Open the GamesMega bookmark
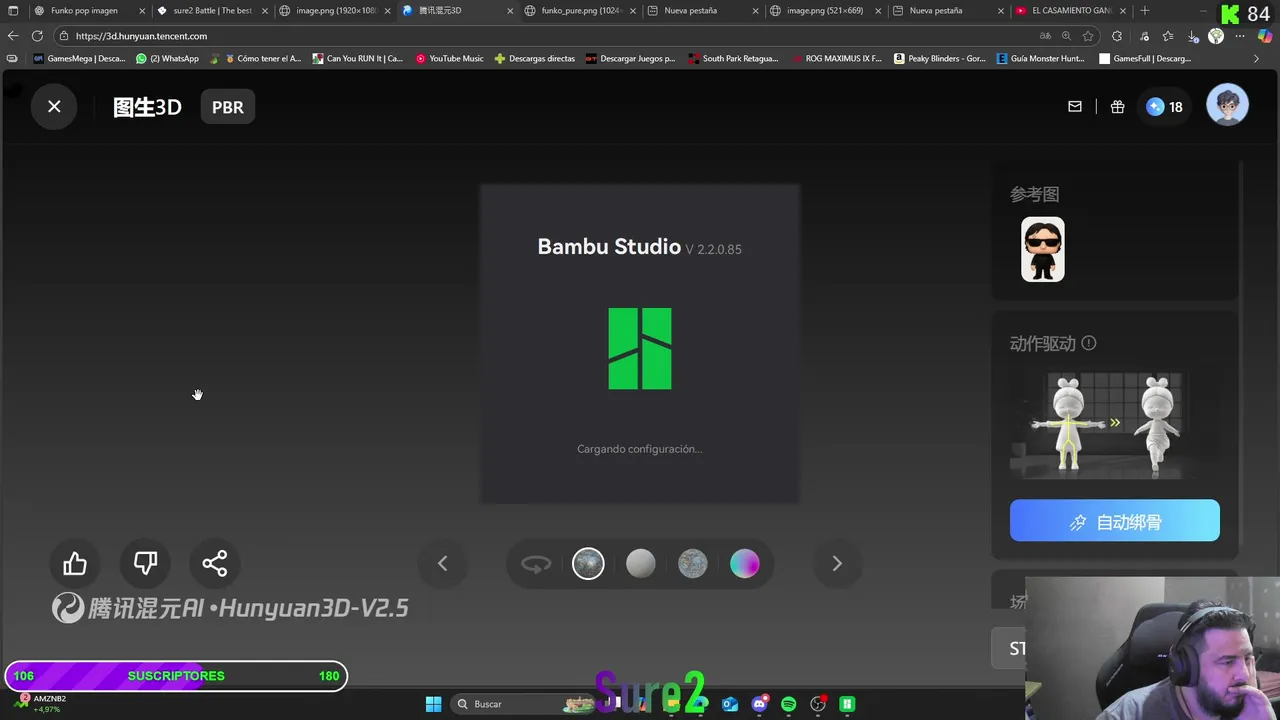Image resolution: width=1280 pixels, height=720 pixels. click(x=79, y=59)
